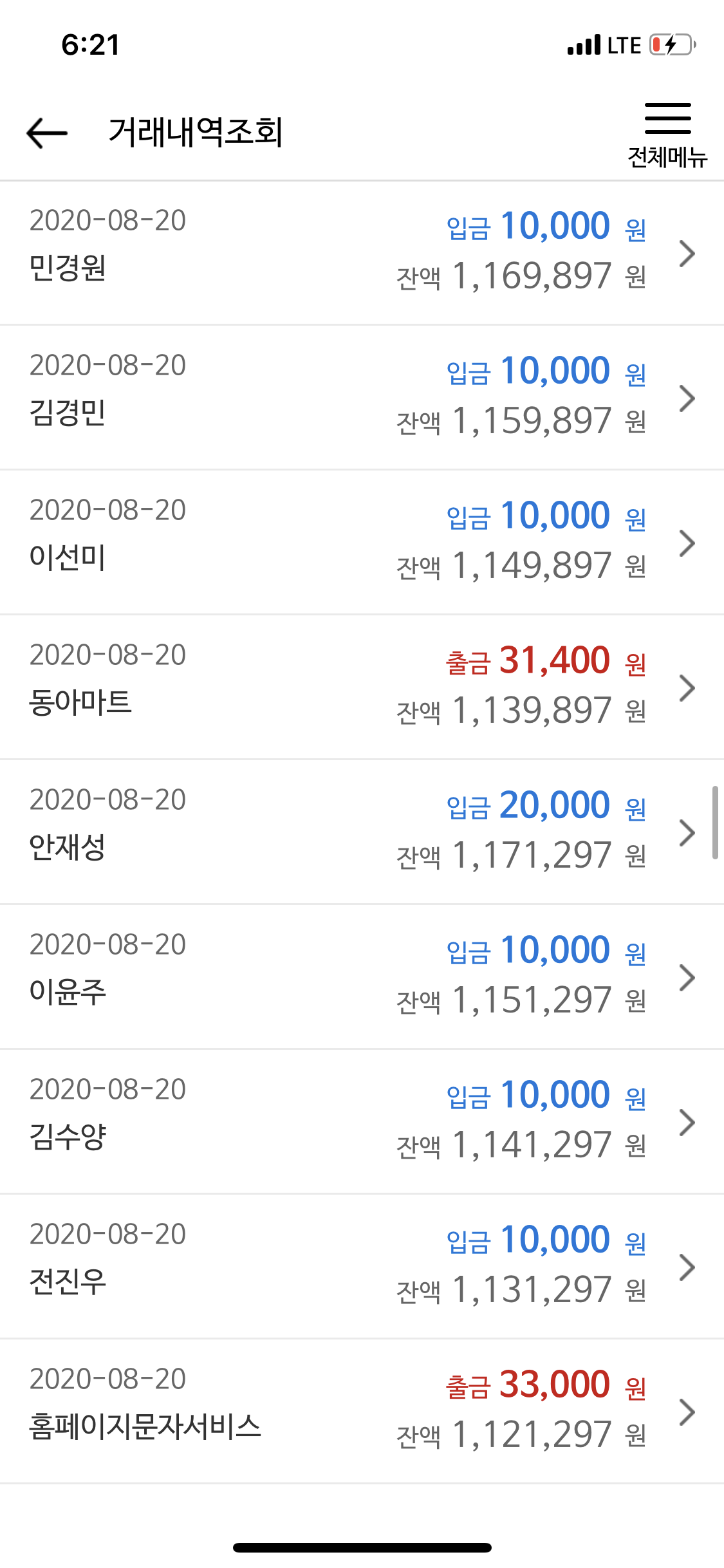Tap the 거래내역조회 page title
Viewport: 724px width, 1568px height.
196,133
